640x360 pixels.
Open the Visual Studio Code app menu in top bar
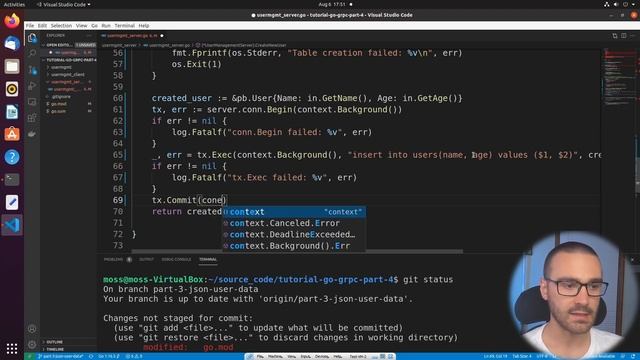click(x=64, y=4)
